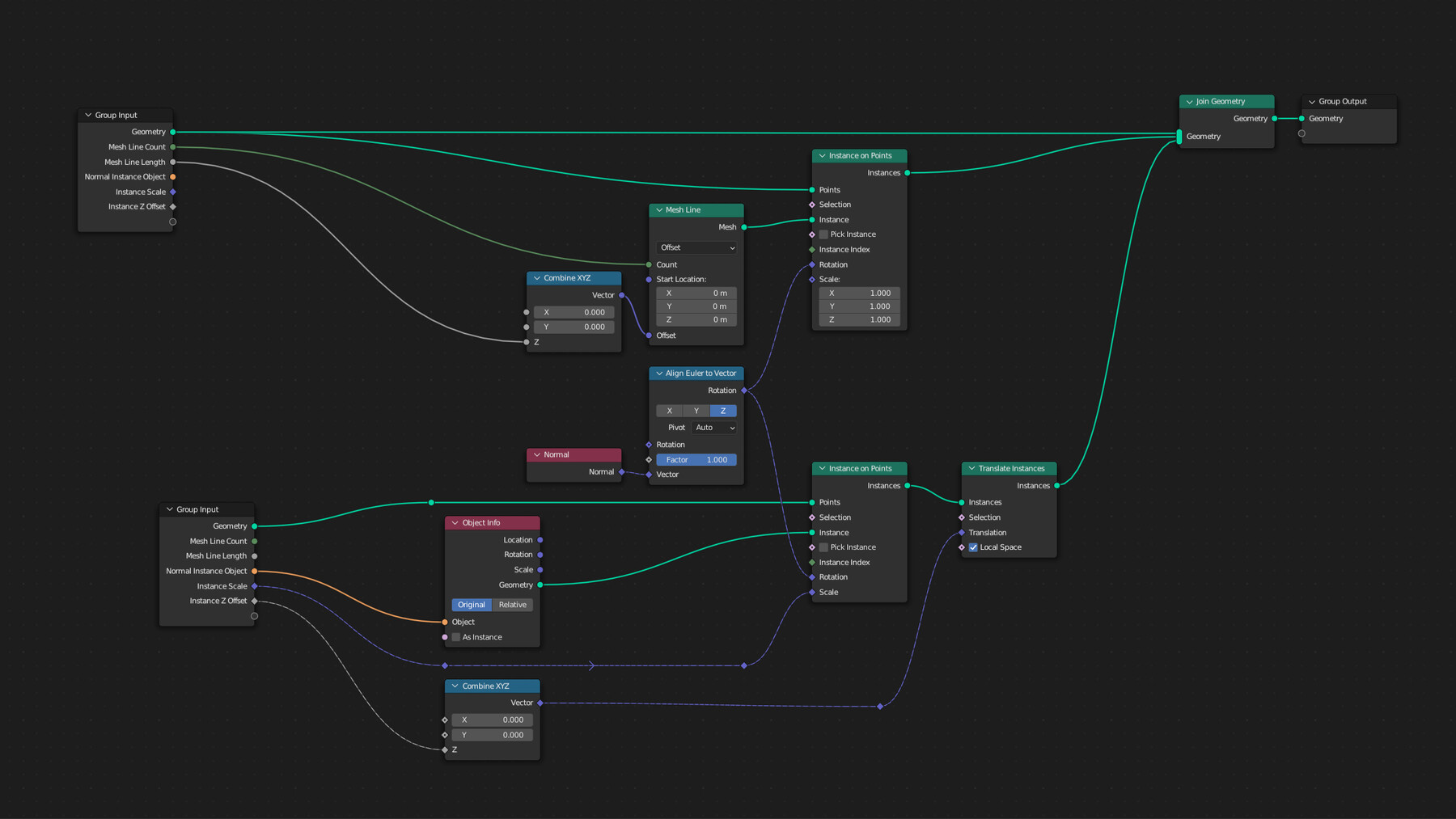This screenshot has width=1456, height=819.
Task: Switch Object Info to Relative mode
Action: pos(512,604)
